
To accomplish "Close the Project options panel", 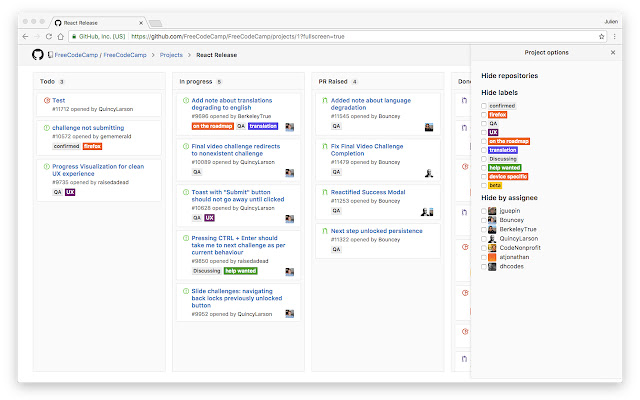I will point(613,52).
